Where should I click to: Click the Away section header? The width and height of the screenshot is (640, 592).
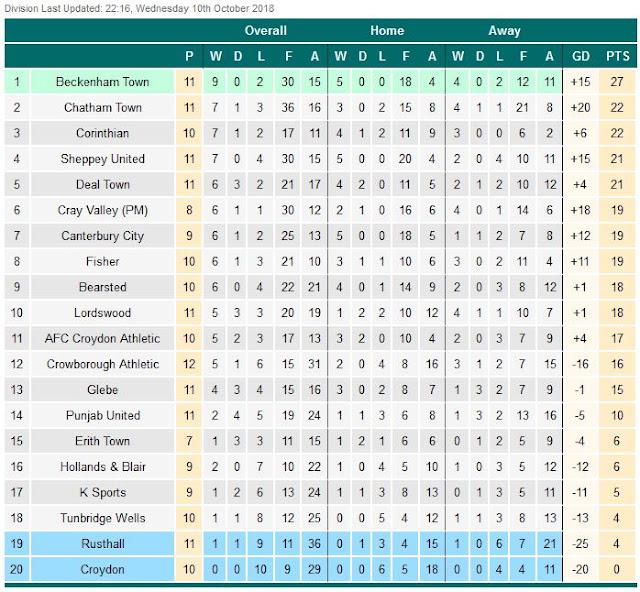pos(504,31)
